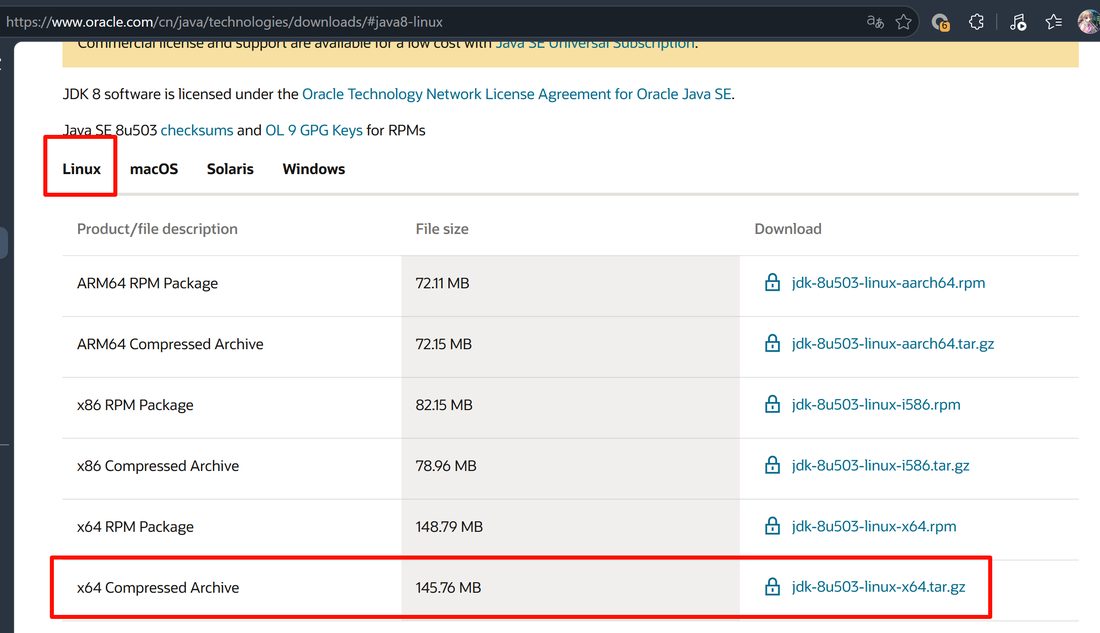Open the browser profile avatar

tap(1088, 22)
